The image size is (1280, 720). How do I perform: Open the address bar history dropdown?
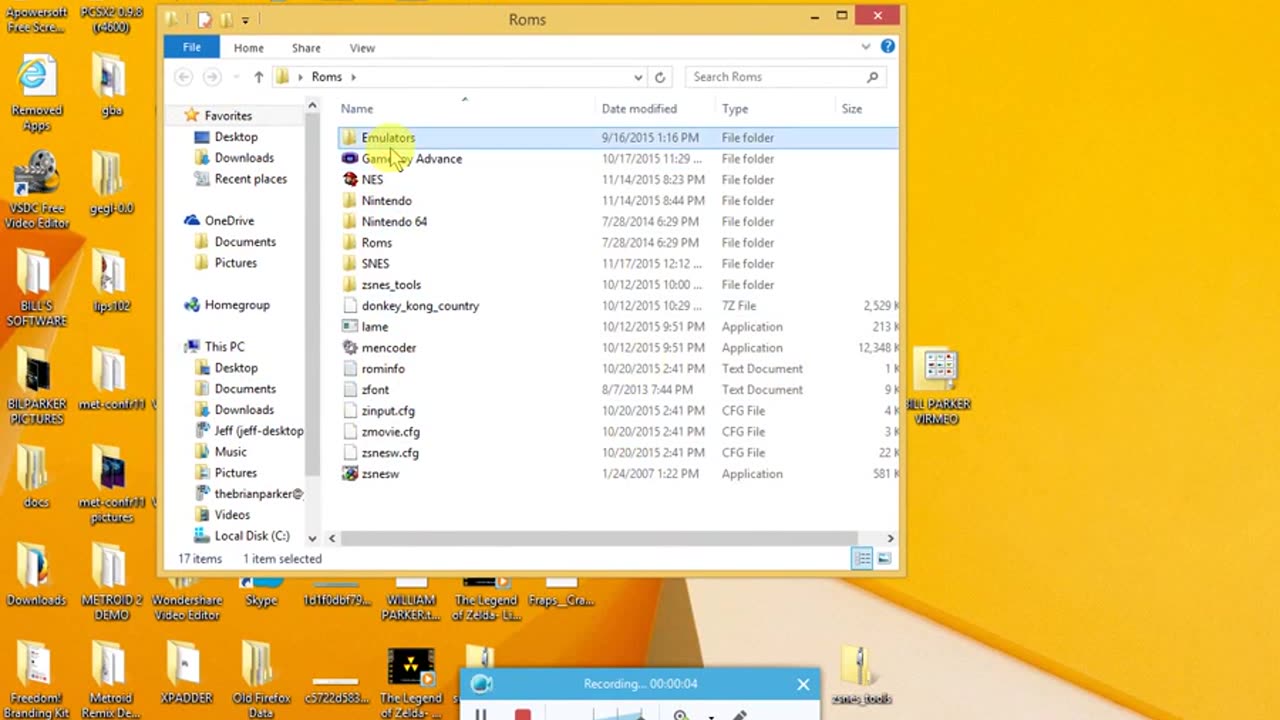click(638, 77)
